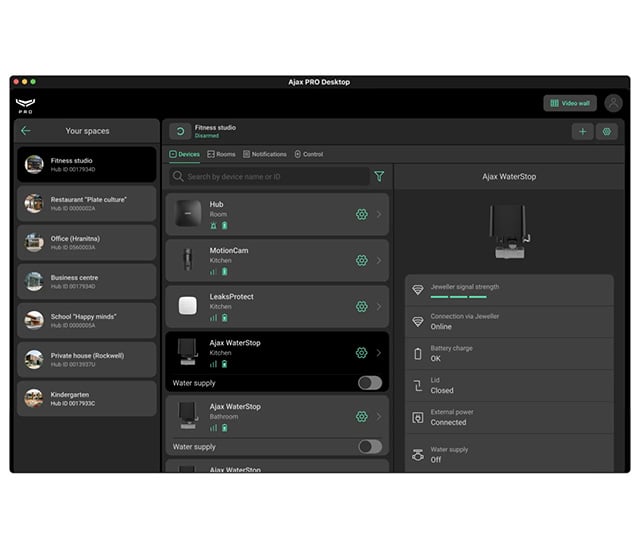Toggle Water supply for Kitchen WaterStop

coord(370,383)
